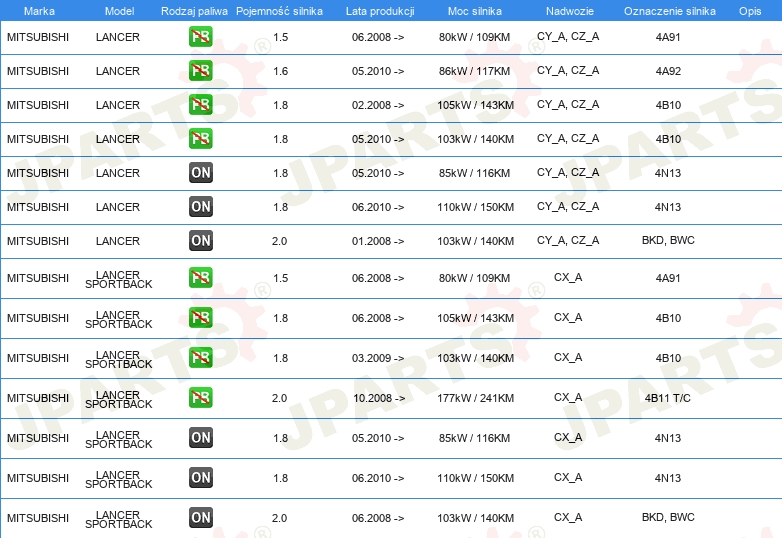Image resolution: width=782 pixels, height=538 pixels.
Task: Click the Nadwozie column header
Action: click(x=570, y=11)
